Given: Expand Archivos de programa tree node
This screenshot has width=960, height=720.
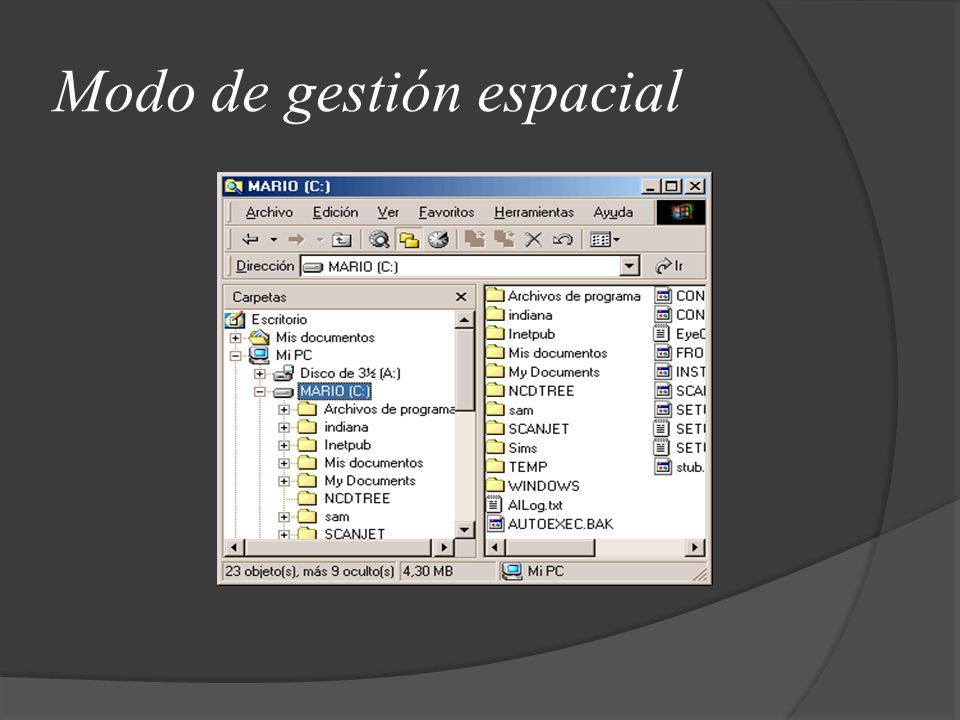Looking at the screenshot, I should (x=284, y=409).
